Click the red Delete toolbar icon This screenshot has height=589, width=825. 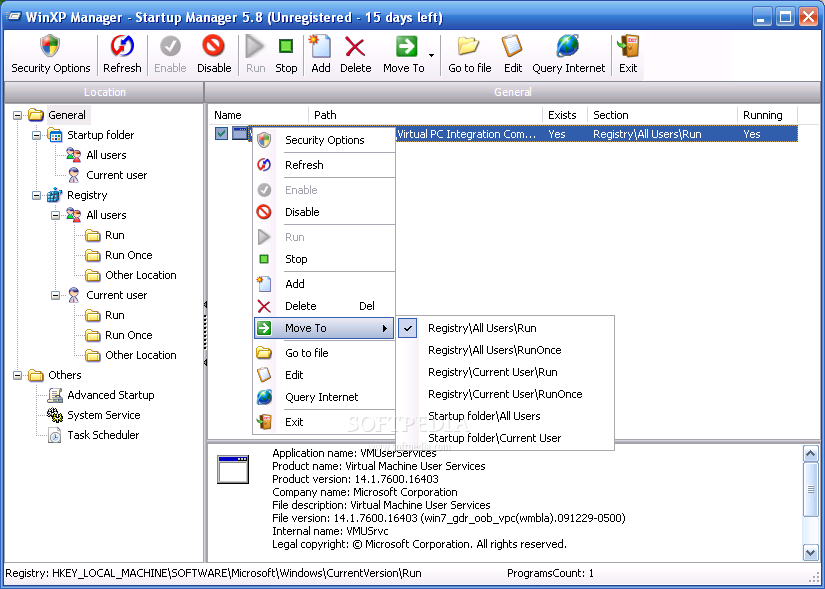(355, 46)
